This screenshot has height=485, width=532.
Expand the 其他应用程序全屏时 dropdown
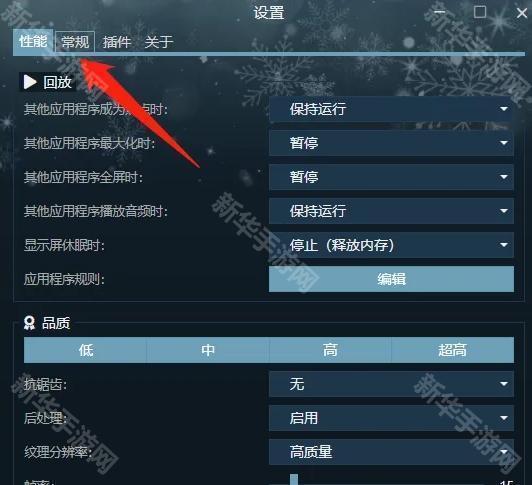pyautogui.click(x=391, y=177)
